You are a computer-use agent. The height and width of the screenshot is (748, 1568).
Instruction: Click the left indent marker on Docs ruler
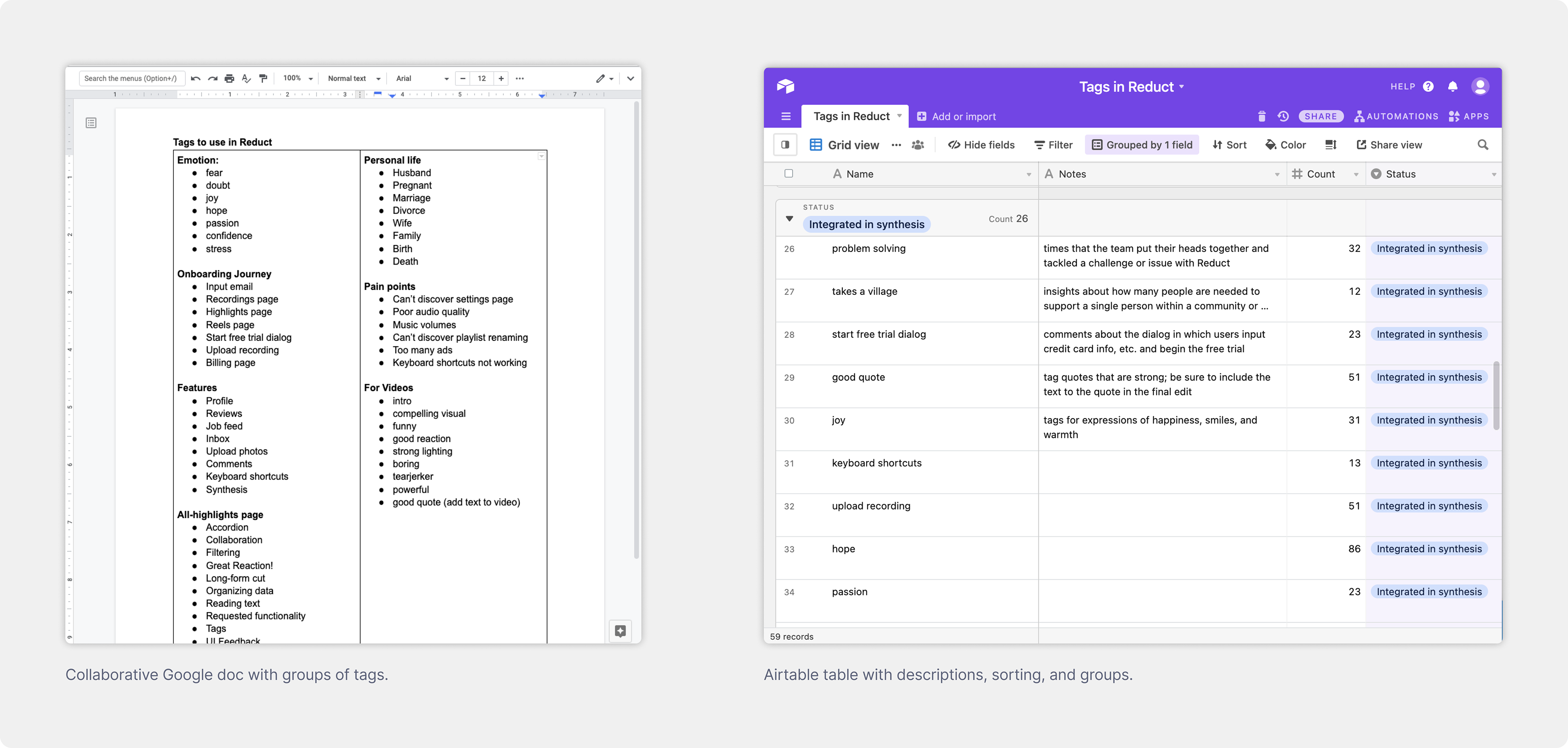(392, 96)
